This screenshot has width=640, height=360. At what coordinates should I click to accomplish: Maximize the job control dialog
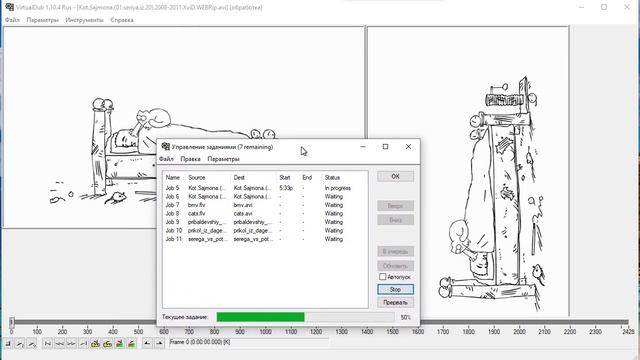pyautogui.click(x=385, y=147)
